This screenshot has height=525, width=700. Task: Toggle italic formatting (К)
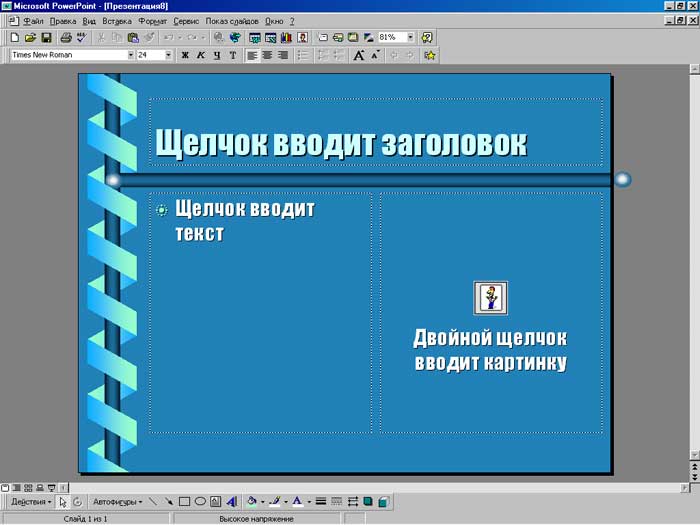[x=201, y=55]
